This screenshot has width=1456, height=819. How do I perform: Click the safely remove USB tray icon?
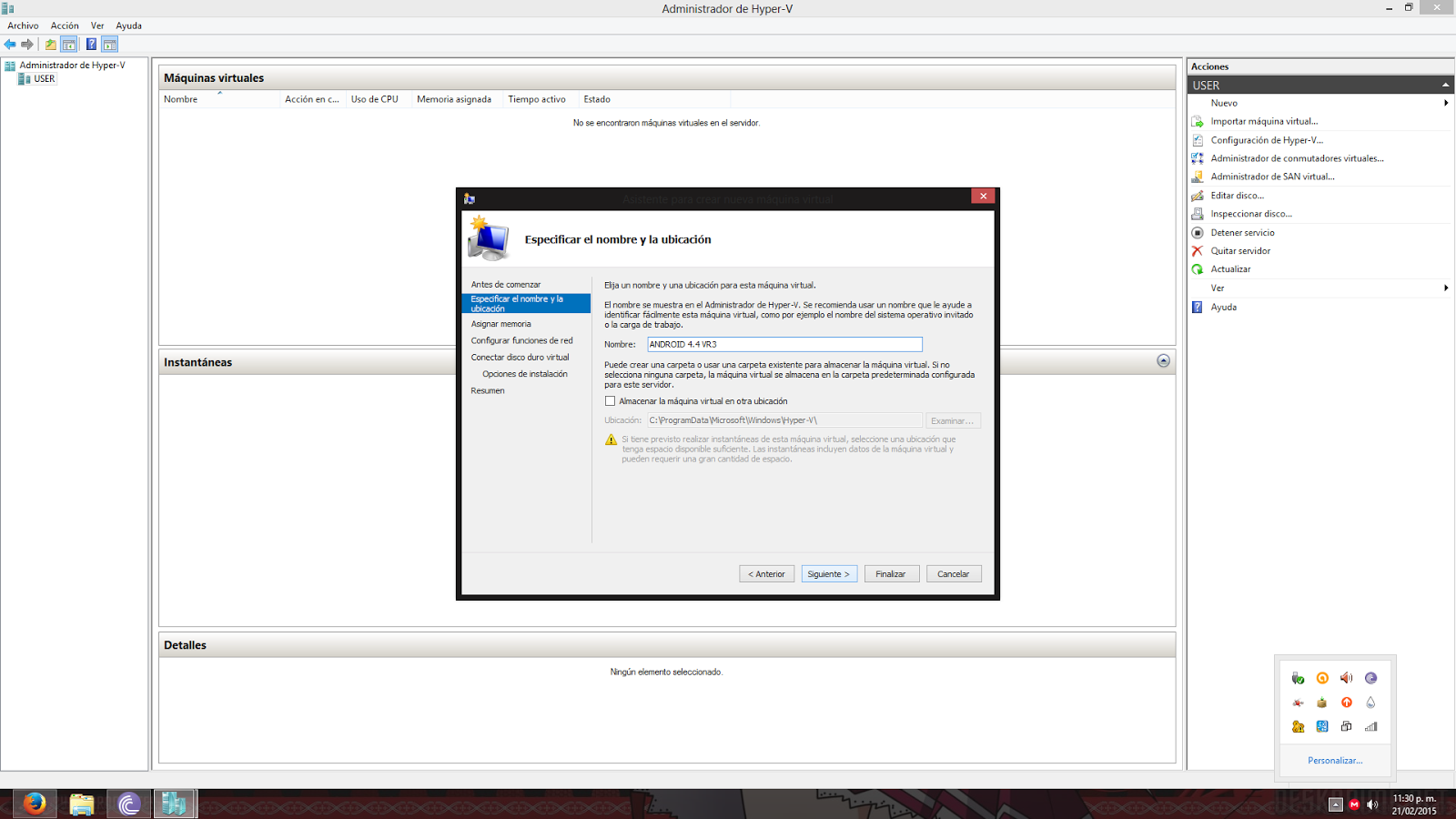(1298, 678)
